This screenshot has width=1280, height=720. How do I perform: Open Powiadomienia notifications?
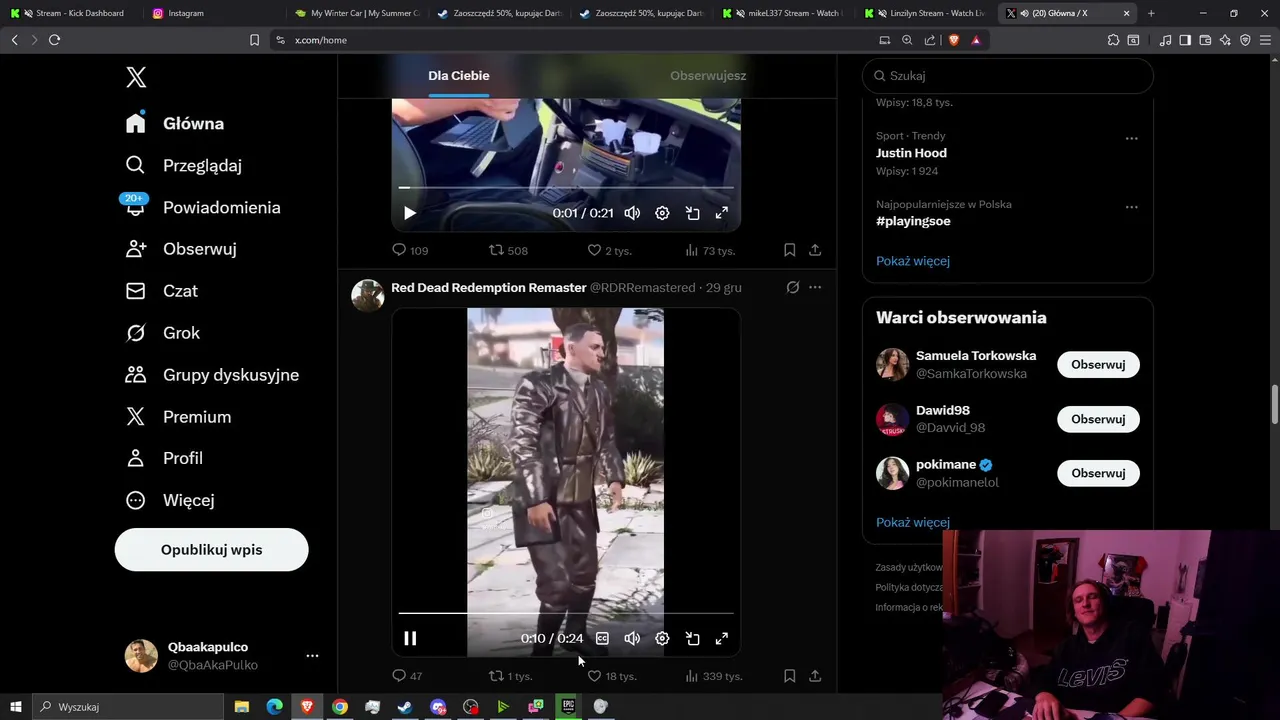[x=203, y=207]
